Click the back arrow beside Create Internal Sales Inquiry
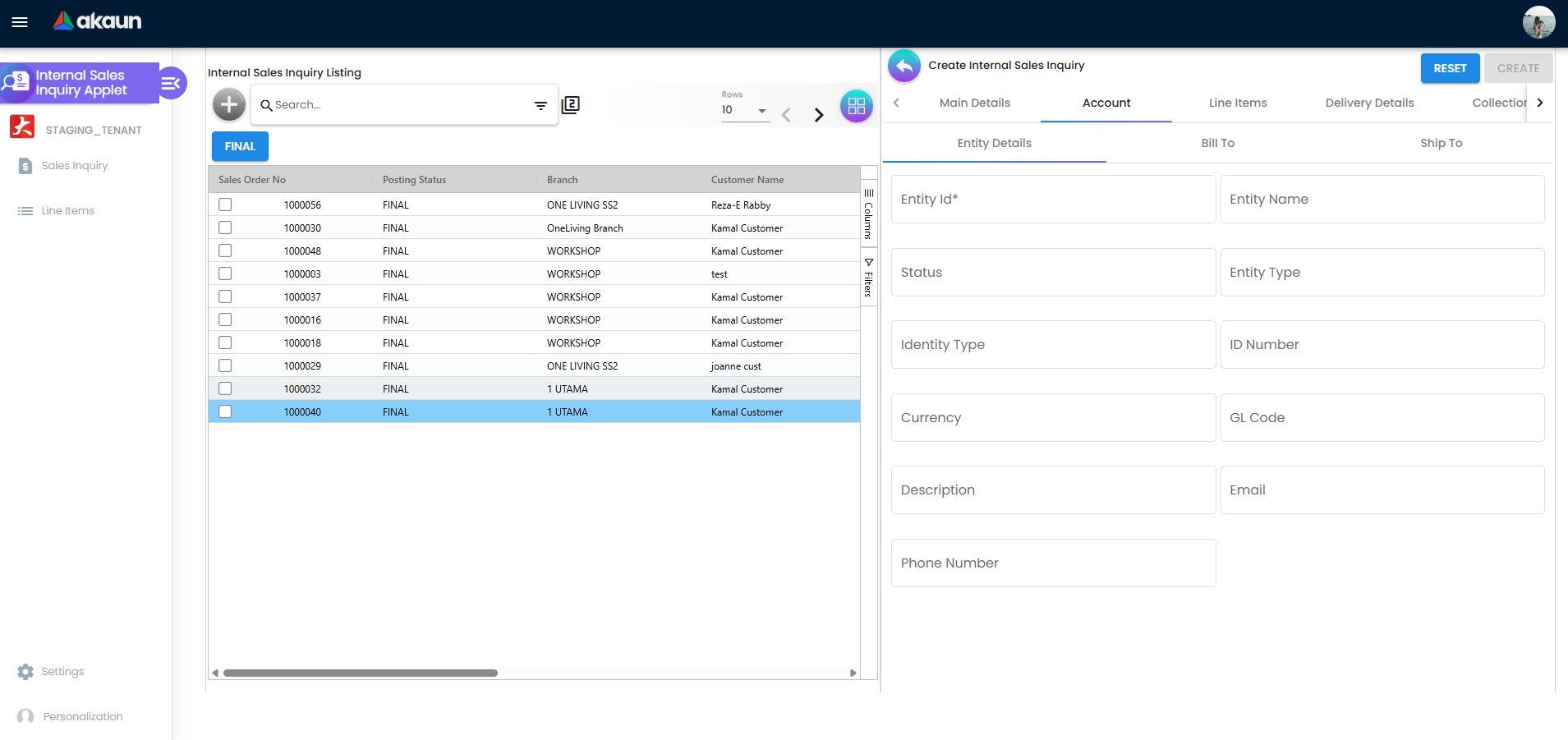This screenshot has width=1568, height=740. (x=904, y=66)
